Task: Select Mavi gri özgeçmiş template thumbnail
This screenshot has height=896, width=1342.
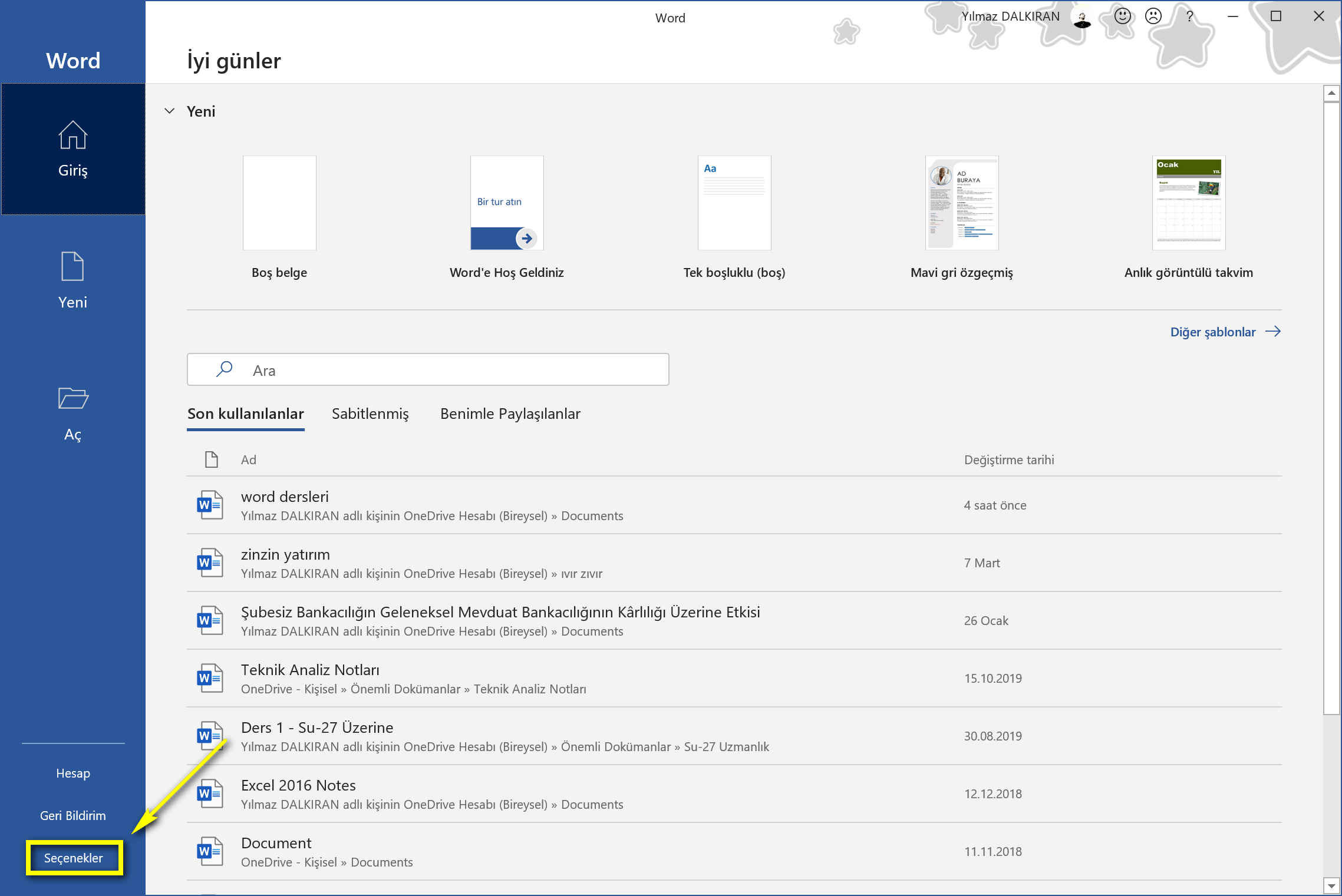Action: click(962, 203)
